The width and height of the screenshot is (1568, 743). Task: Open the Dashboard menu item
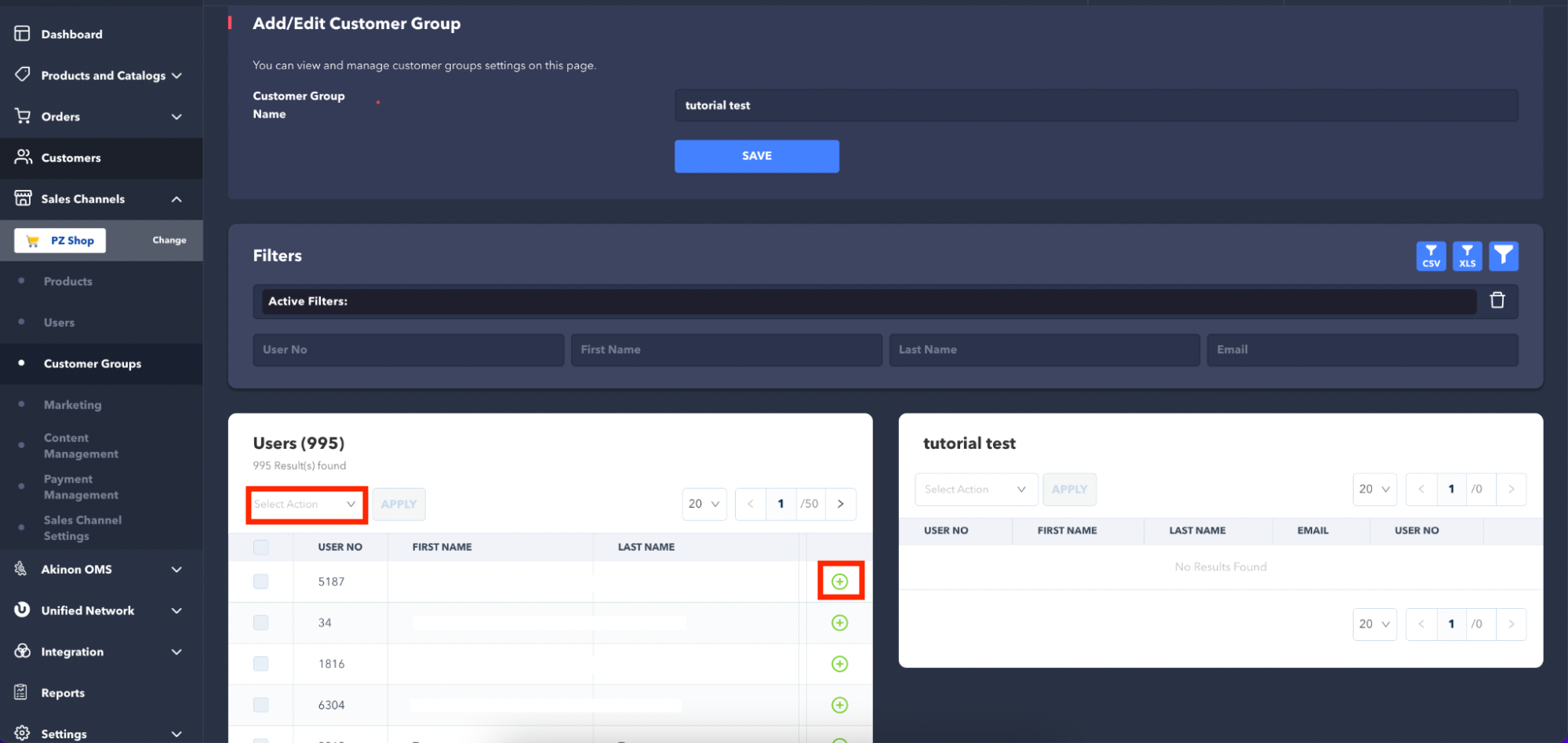(x=71, y=35)
